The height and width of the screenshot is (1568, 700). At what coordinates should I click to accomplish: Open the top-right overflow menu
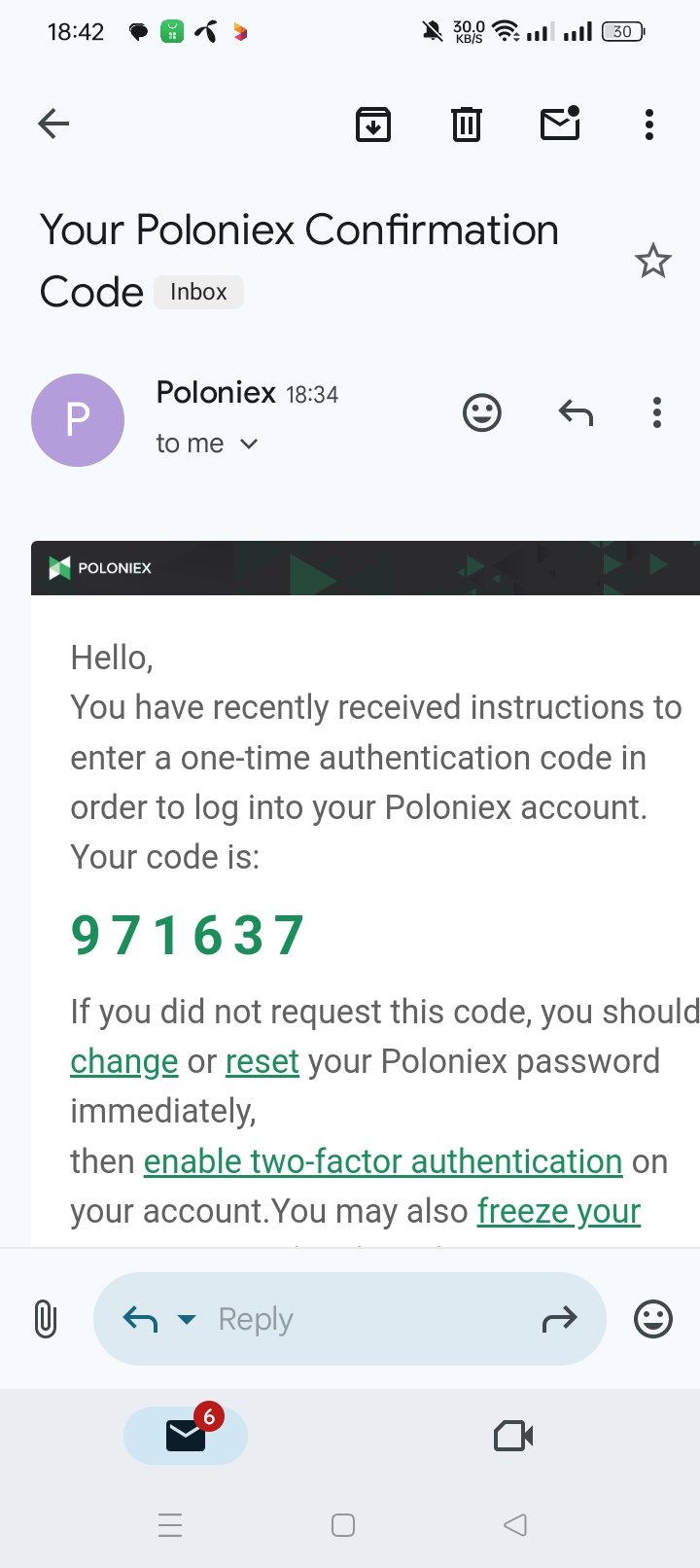[x=649, y=125]
